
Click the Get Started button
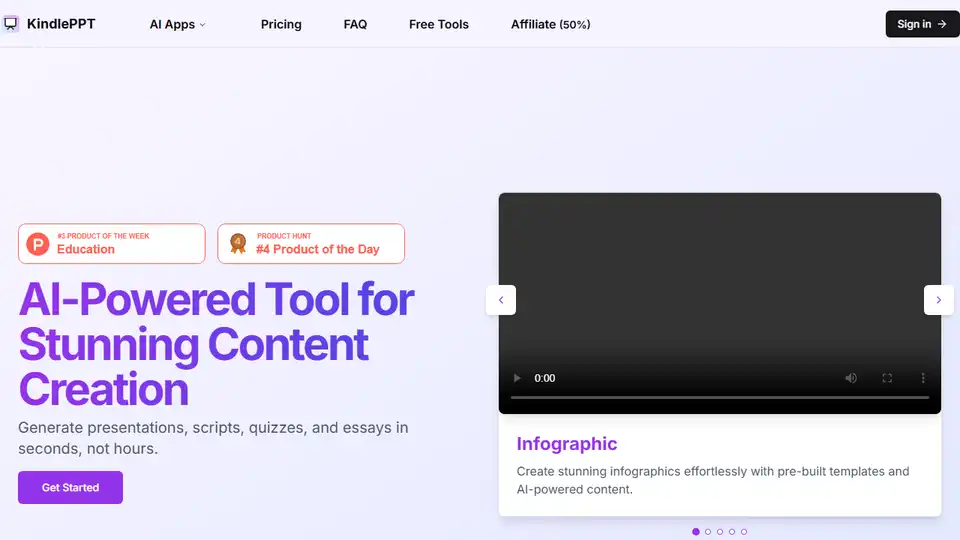pyautogui.click(x=70, y=487)
